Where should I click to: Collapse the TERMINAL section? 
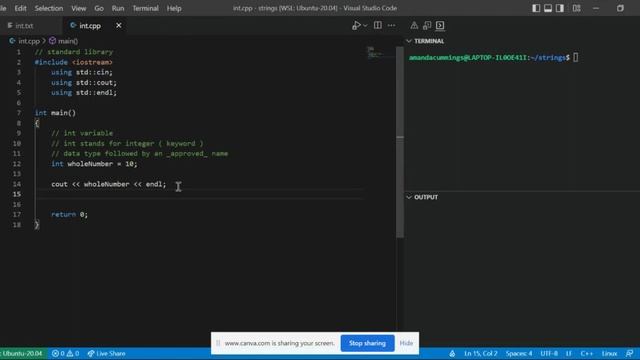coord(409,41)
